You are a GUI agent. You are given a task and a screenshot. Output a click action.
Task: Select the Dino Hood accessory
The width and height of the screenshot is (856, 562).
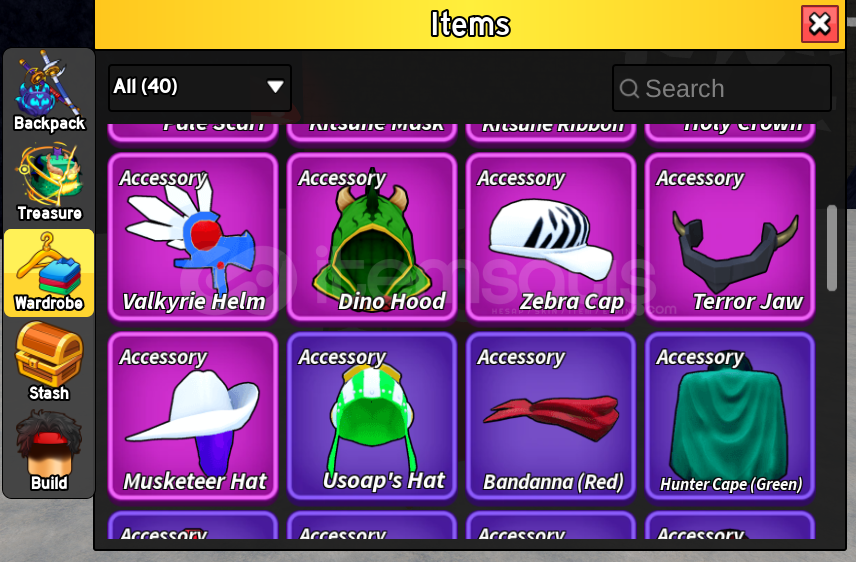tap(372, 238)
